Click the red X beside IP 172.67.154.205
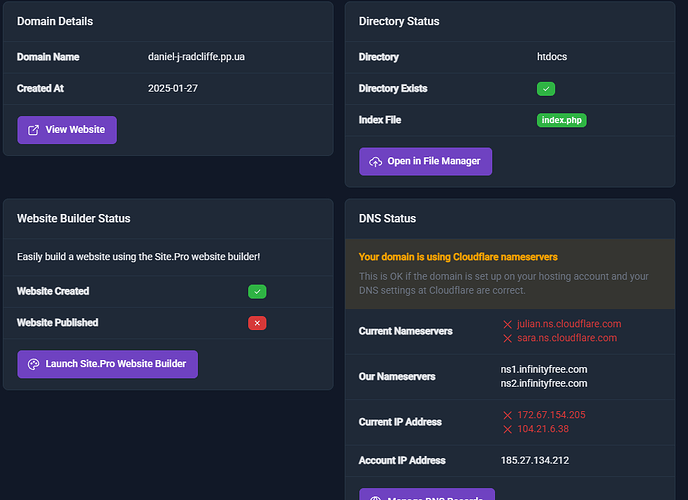The image size is (688, 500). tap(508, 414)
